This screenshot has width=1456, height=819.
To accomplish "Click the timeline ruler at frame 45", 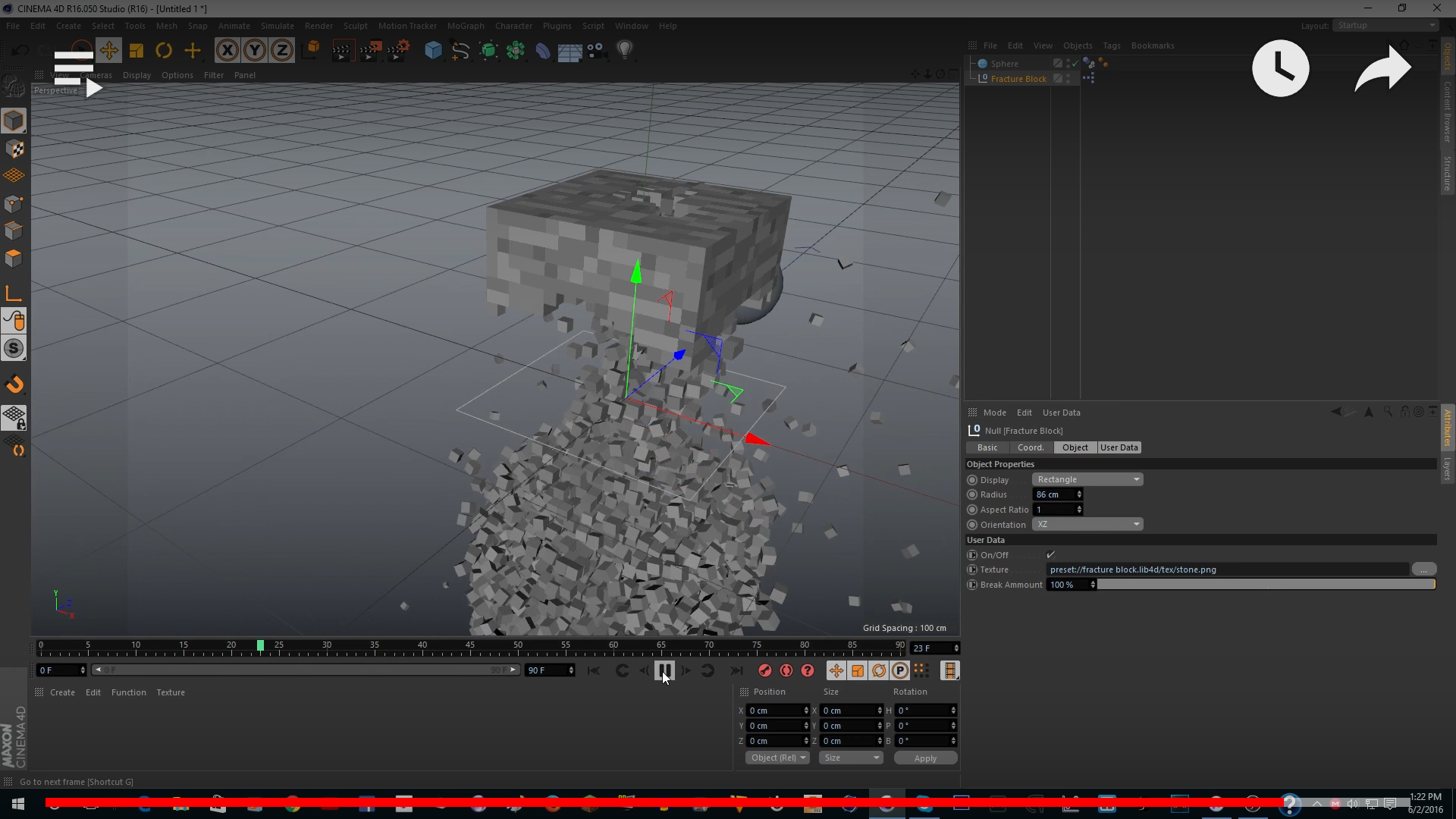I will 470,647.
